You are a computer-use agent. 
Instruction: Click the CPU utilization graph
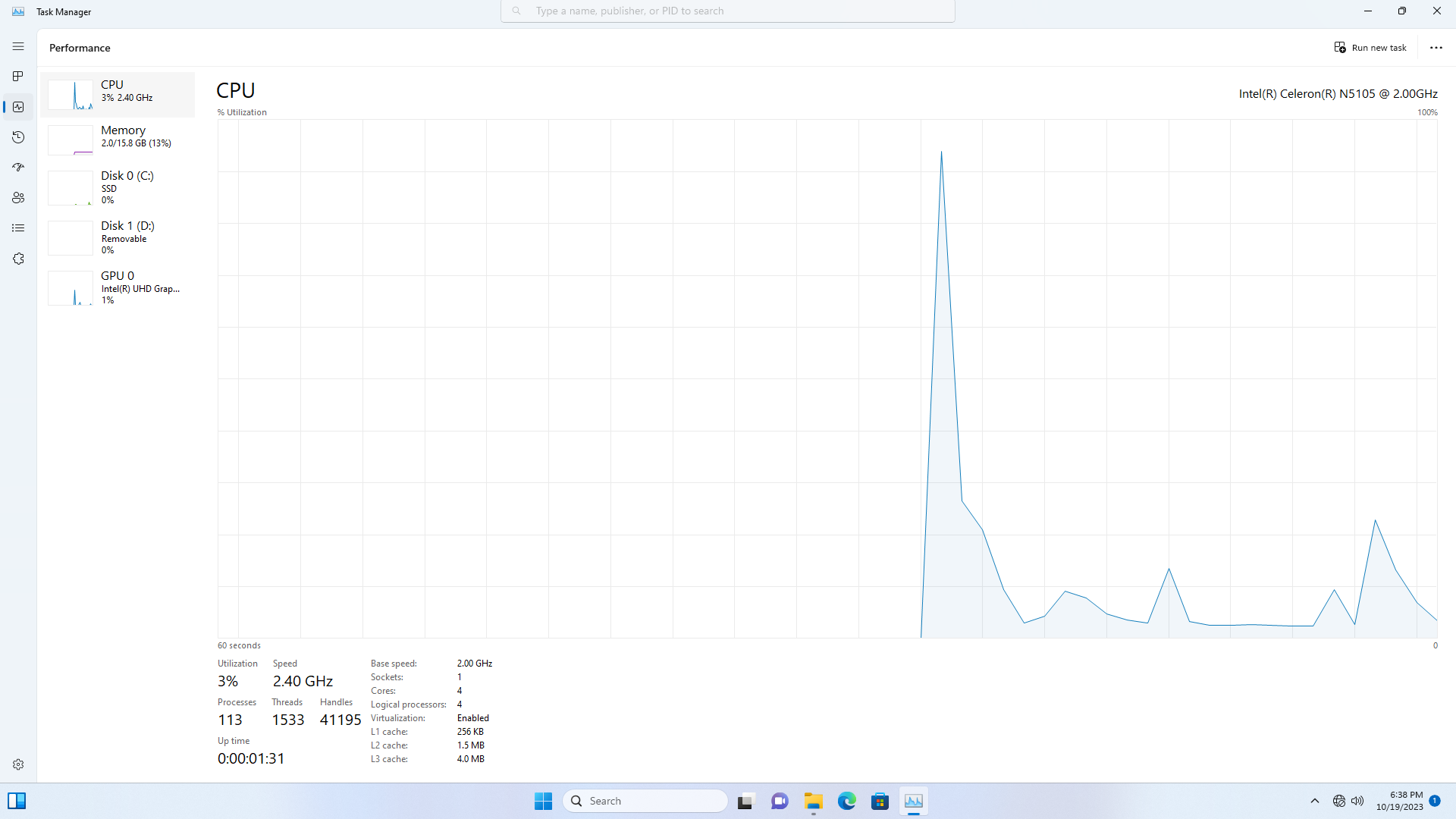[x=827, y=378]
